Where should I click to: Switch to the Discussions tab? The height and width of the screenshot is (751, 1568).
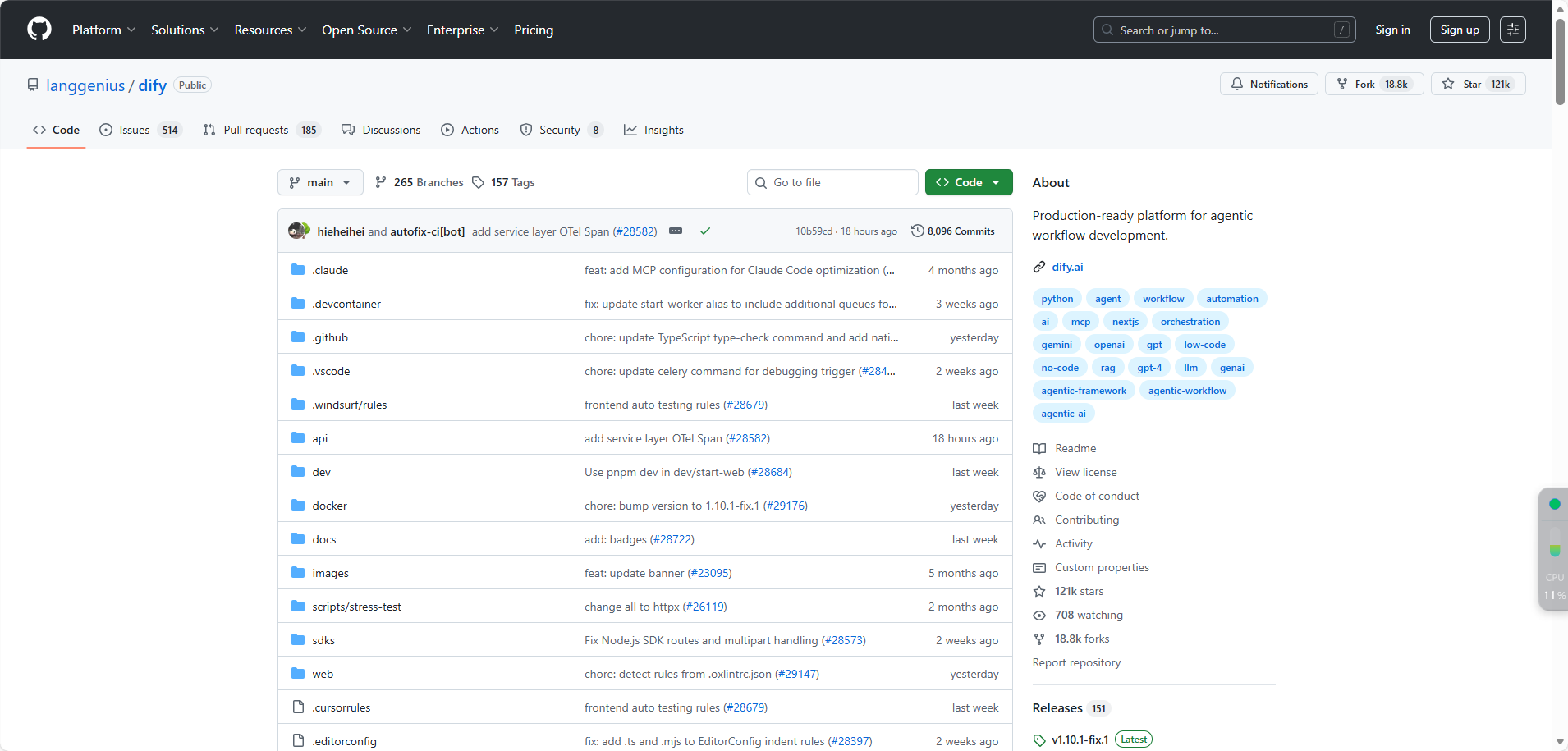coord(381,130)
